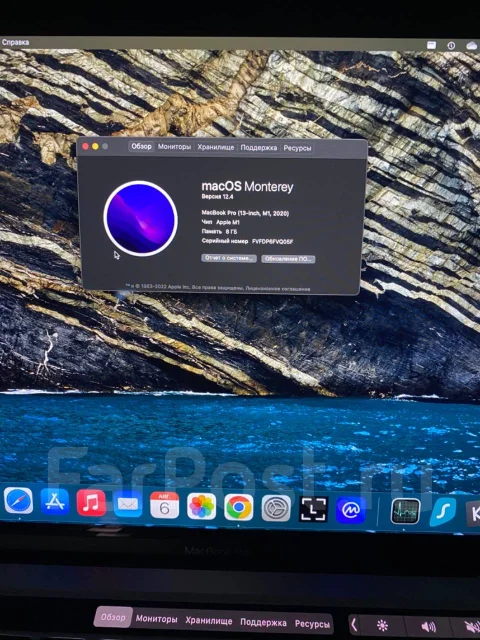480x640 pixels.
Task: Tap Ресурсы on the Touch Bar
Action: pyautogui.click(x=312, y=624)
